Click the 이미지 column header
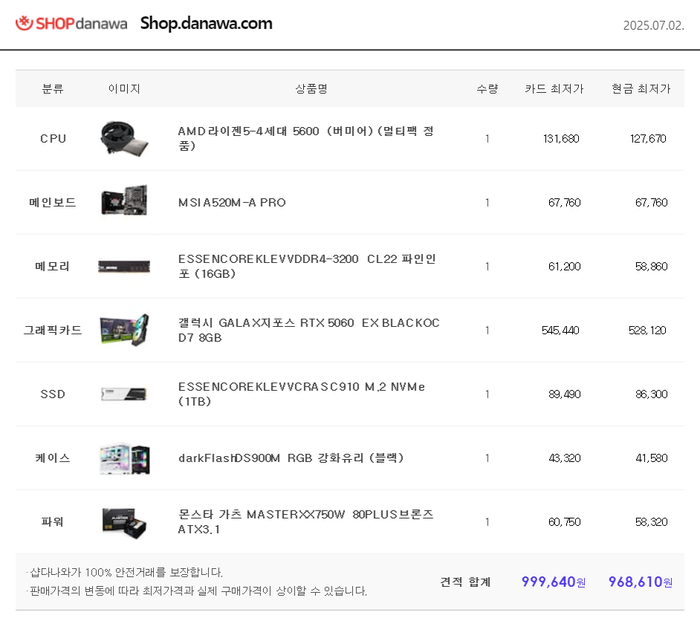 (x=124, y=88)
